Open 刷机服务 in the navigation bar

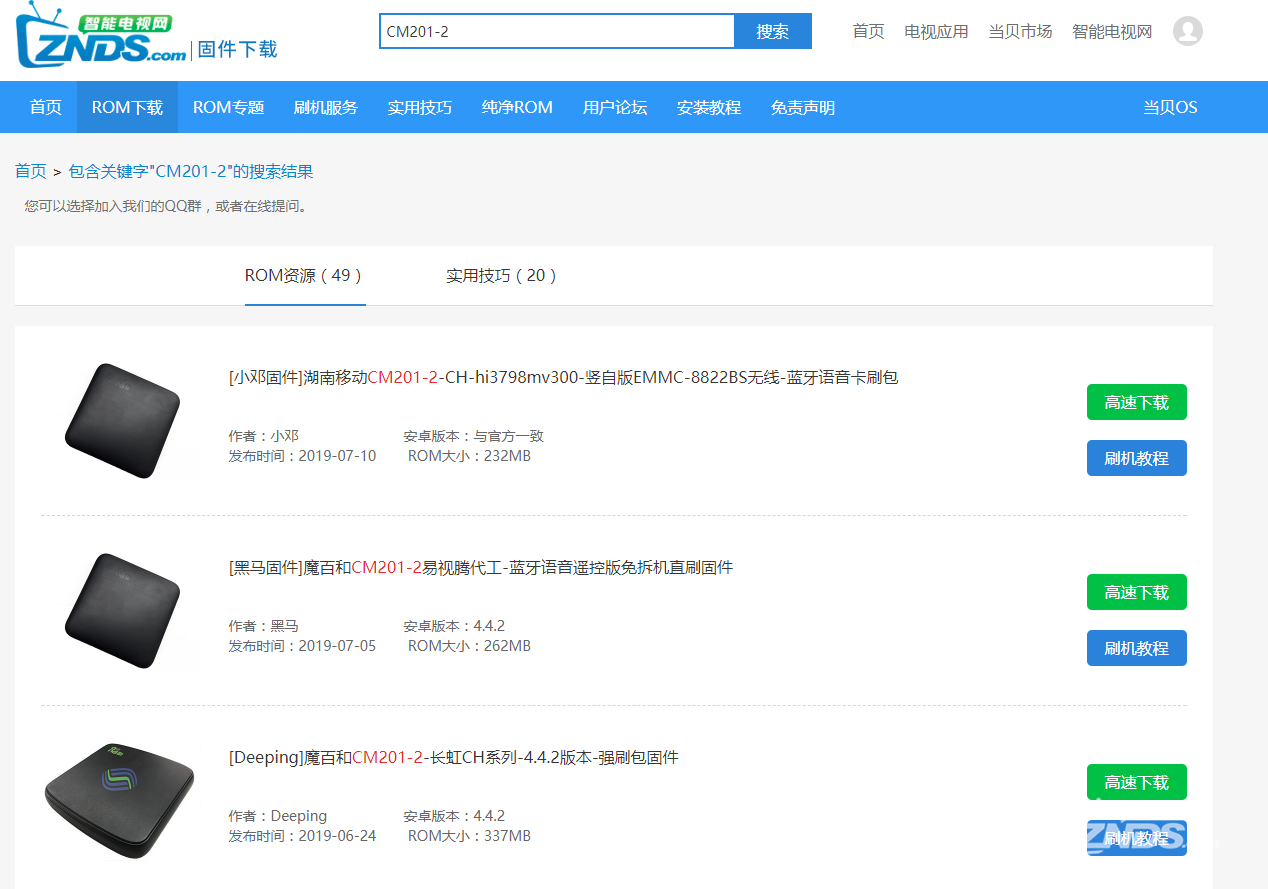click(x=326, y=107)
